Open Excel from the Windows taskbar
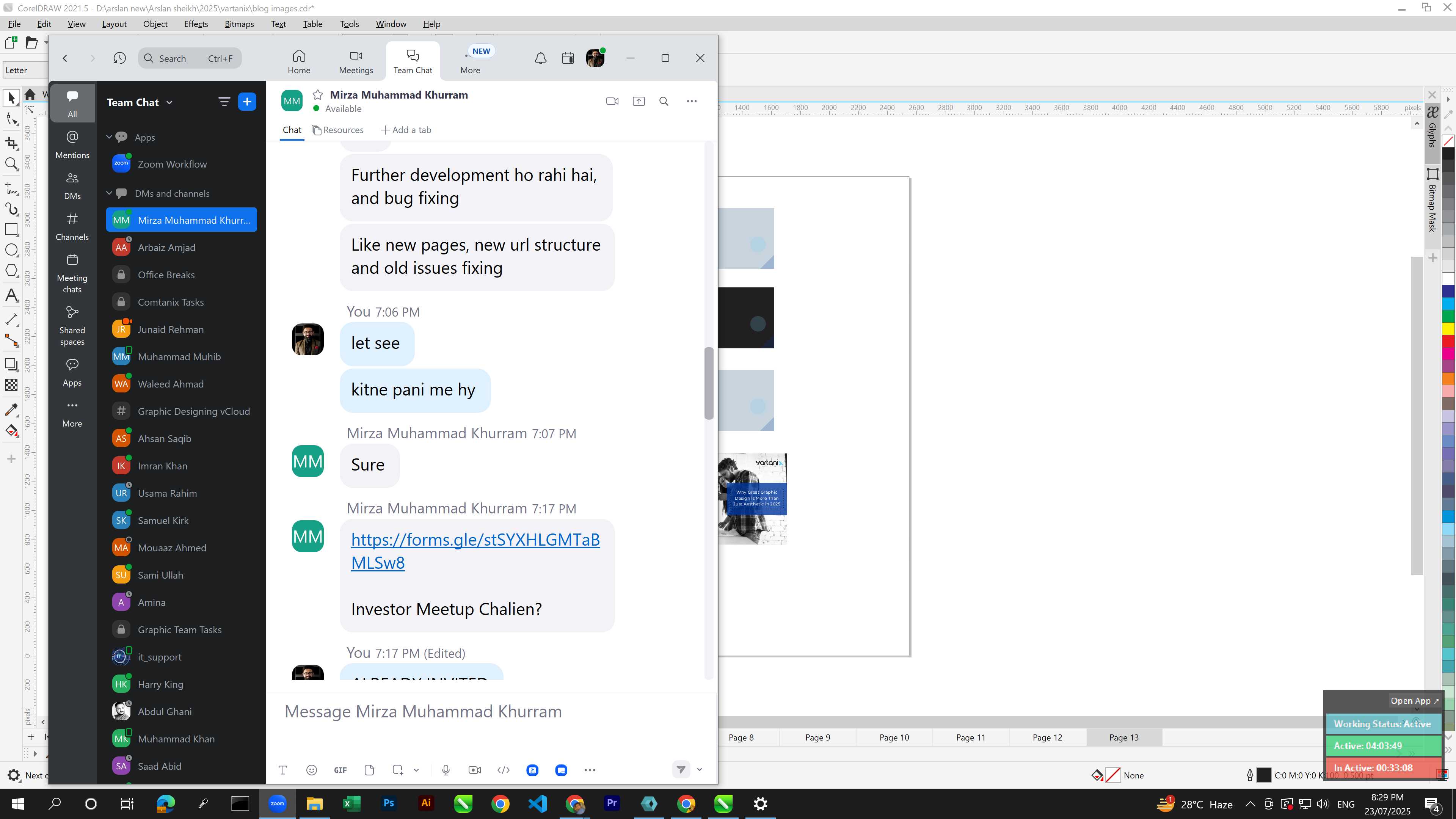The height and width of the screenshot is (819, 1456). (x=351, y=804)
